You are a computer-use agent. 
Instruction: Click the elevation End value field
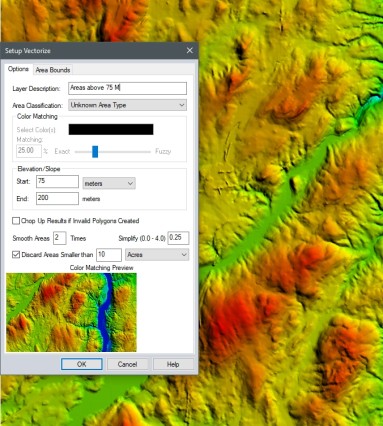pos(57,198)
